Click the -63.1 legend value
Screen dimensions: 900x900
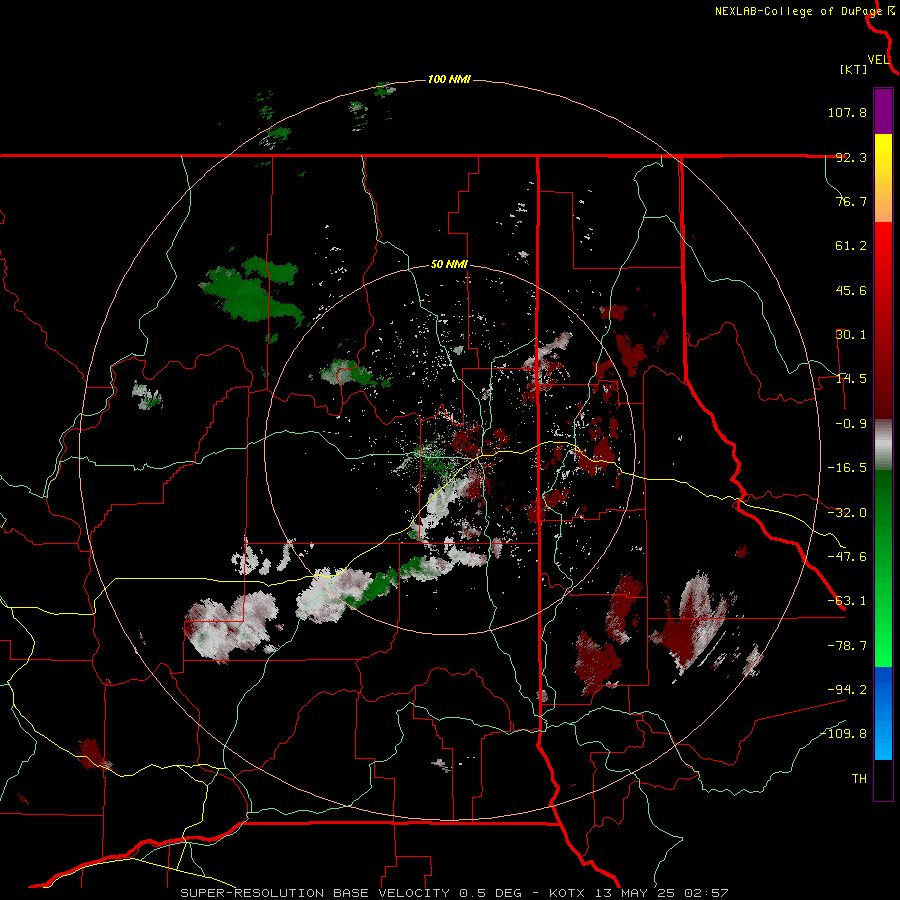pos(847,601)
